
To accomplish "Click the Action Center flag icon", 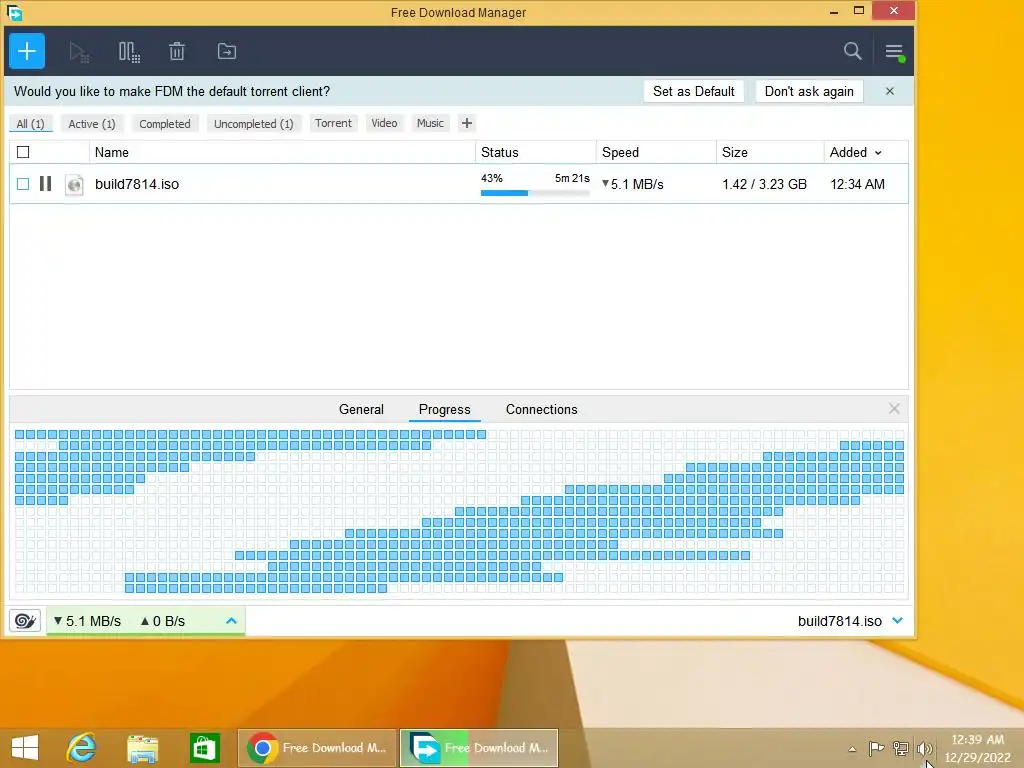I will pyautogui.click(x=876, y=748).
